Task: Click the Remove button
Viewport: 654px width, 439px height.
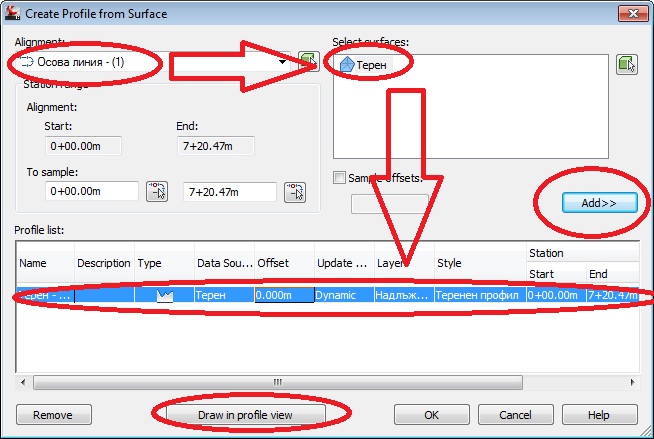Action: coord(54,415)
